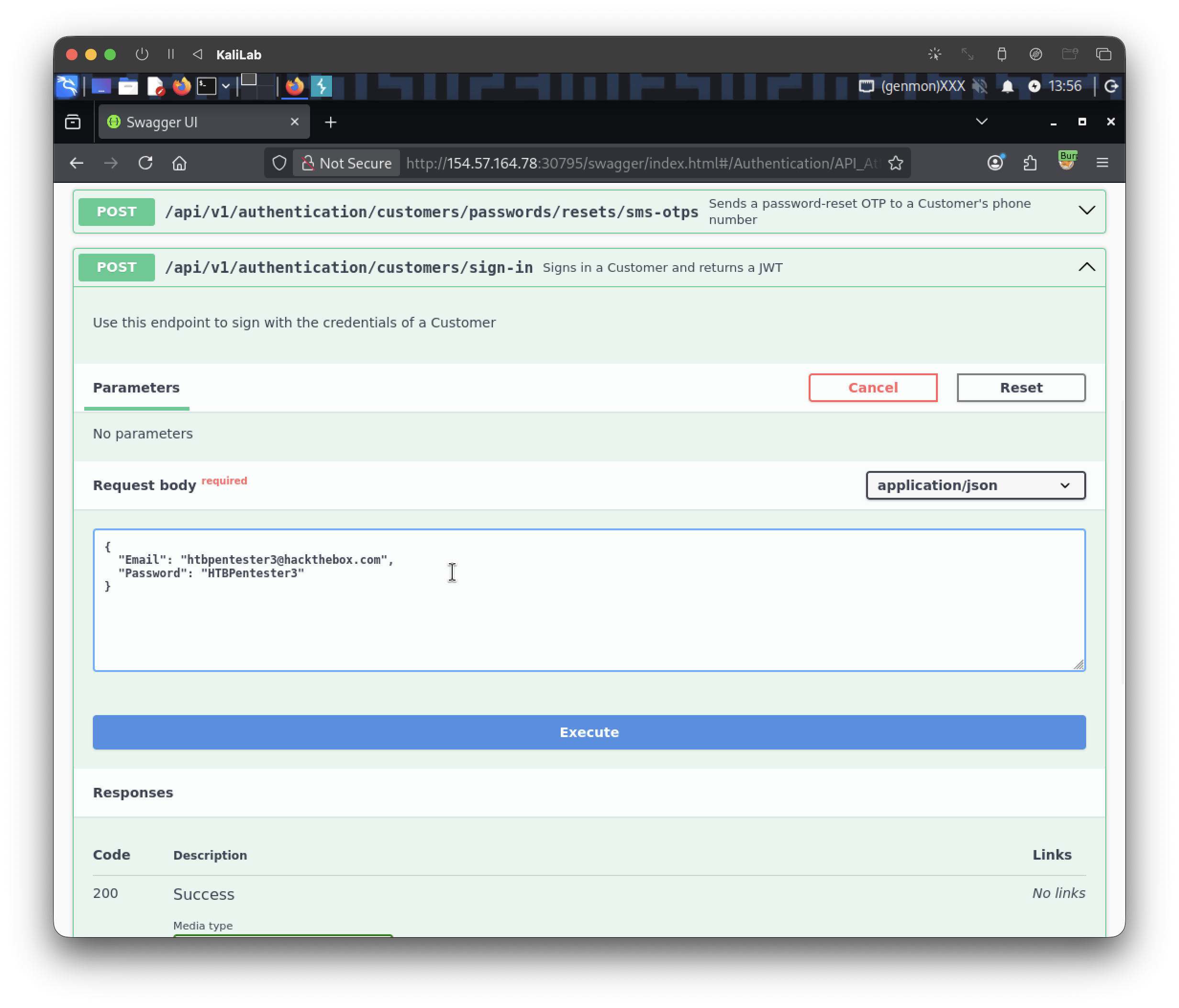Open notifications bell in panel
This screenshot has height=1008, width=1179.
point(1007,86)
